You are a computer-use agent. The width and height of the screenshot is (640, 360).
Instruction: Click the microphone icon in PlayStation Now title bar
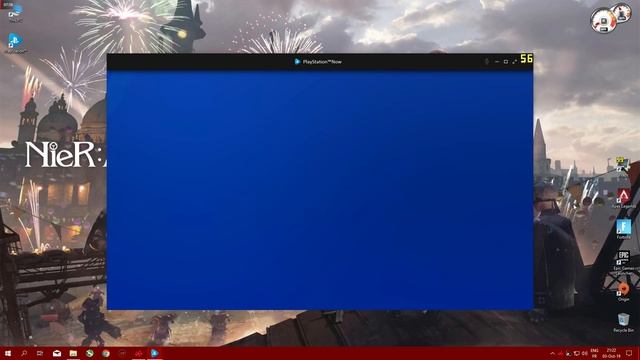[487, 62]
